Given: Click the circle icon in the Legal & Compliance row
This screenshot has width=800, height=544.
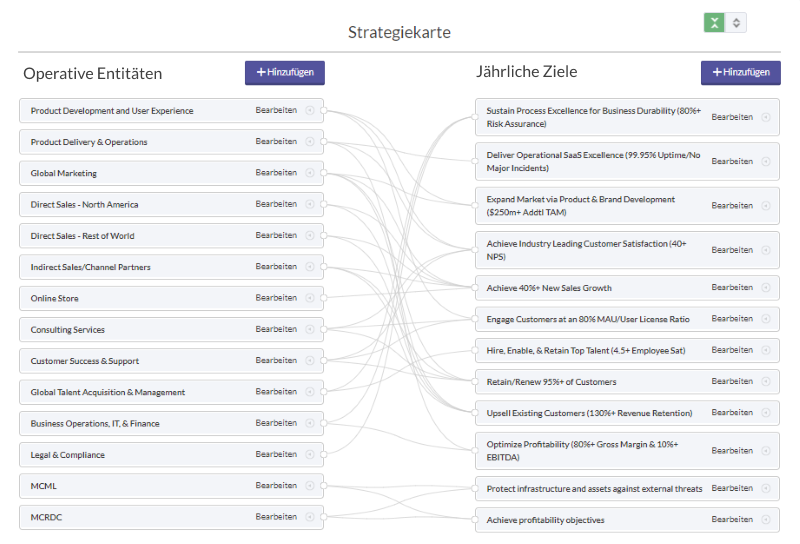Looking at the screenshot, I should (310, 454).
